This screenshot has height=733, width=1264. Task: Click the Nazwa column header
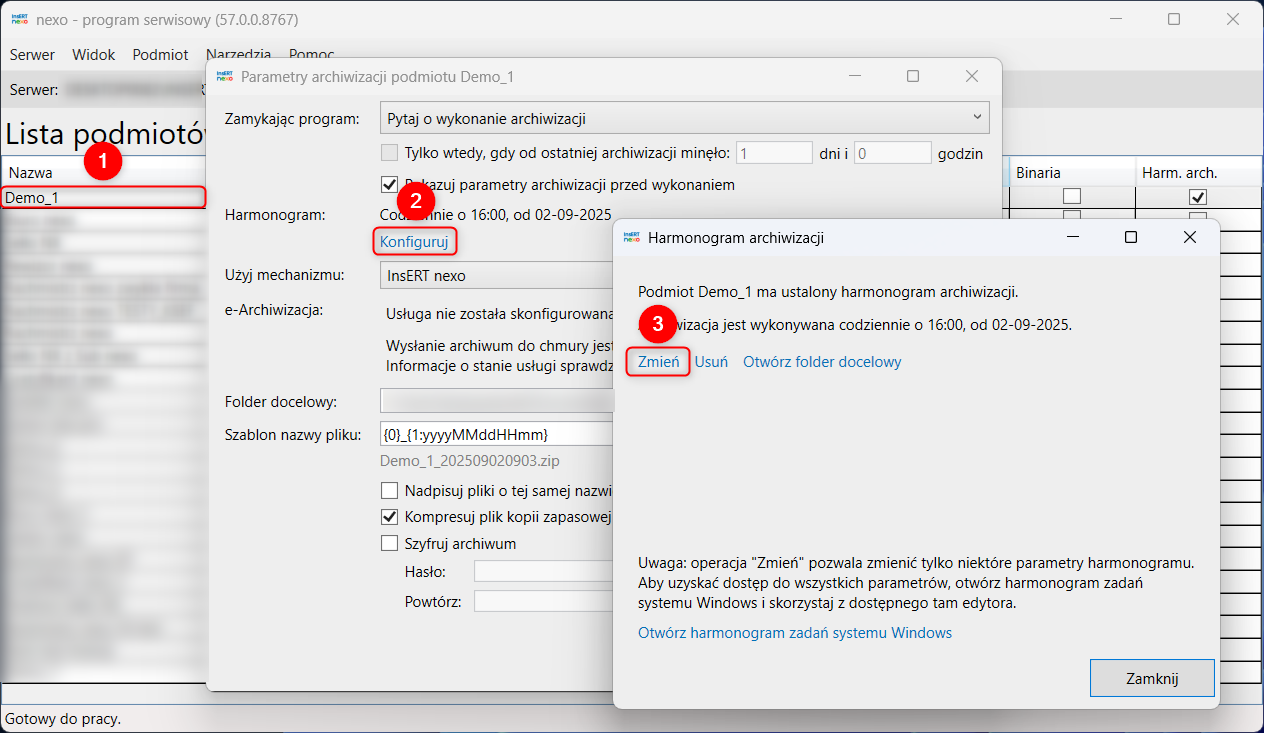tap(104, 173)
